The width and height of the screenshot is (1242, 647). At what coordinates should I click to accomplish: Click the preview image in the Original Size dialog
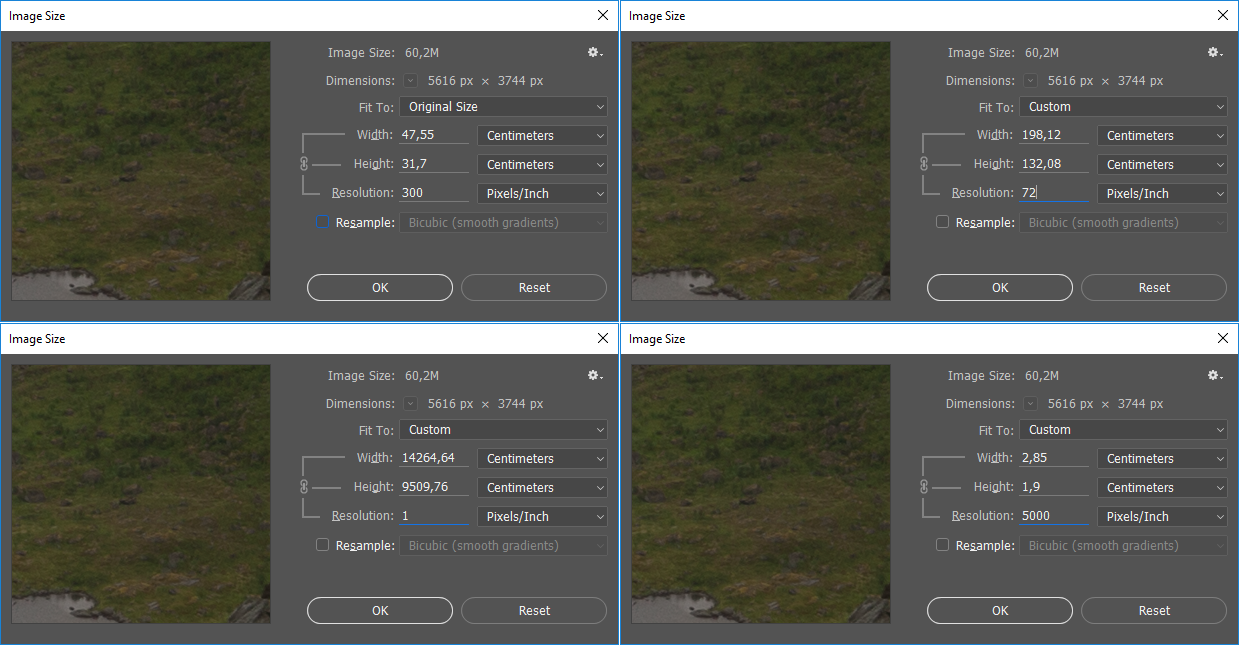pos(141,171)
